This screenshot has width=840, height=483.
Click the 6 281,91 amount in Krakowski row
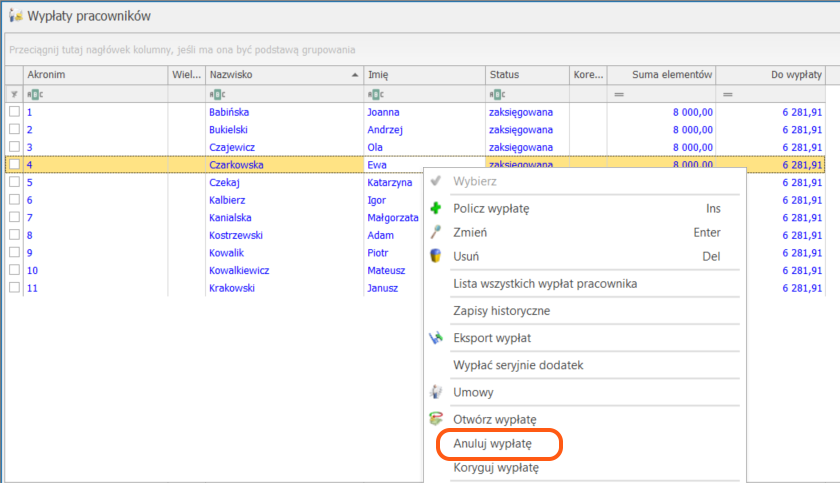802,288
